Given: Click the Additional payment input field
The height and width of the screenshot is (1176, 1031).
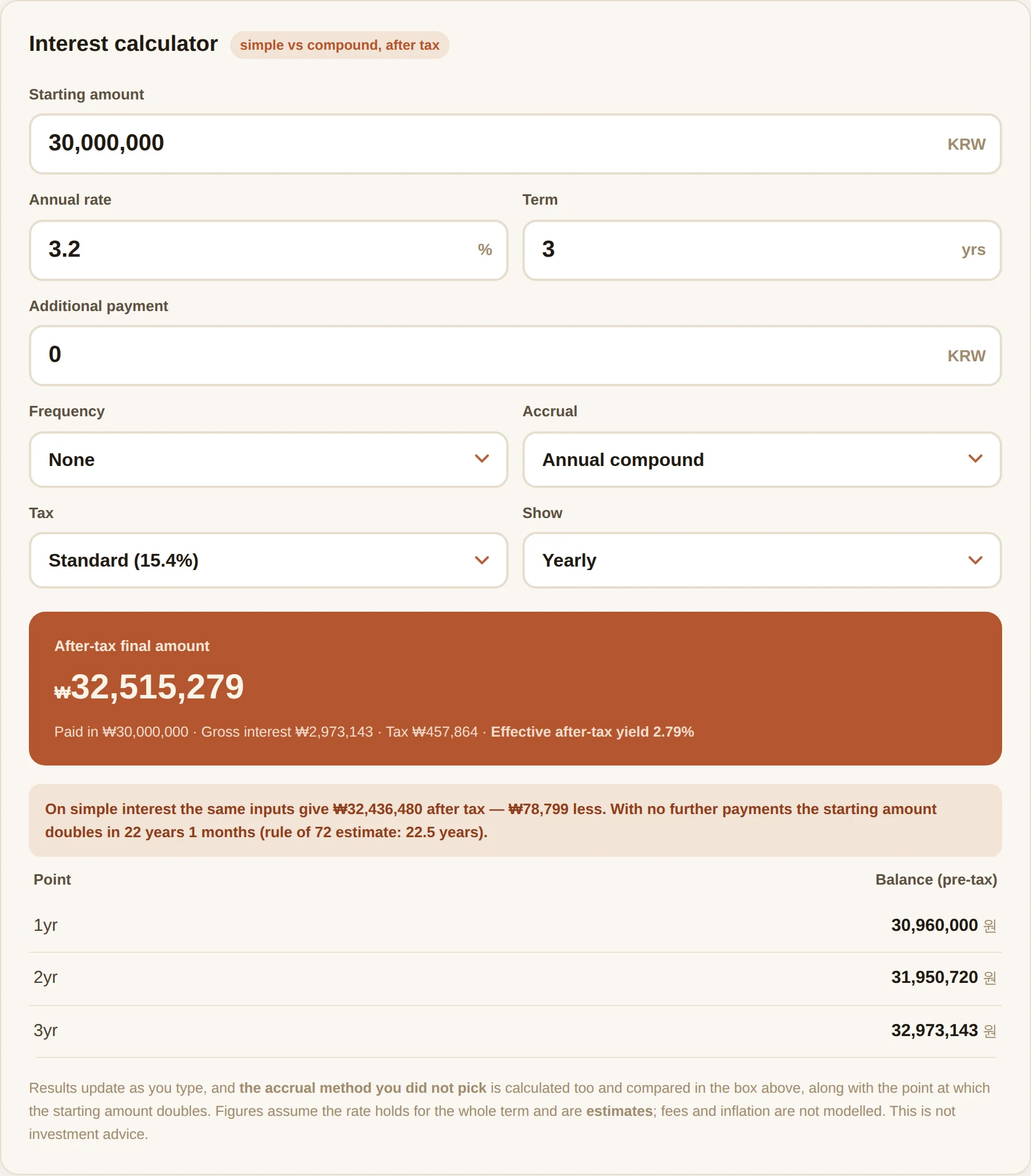Looking at the screenshot, I should [x=515, y=355].
